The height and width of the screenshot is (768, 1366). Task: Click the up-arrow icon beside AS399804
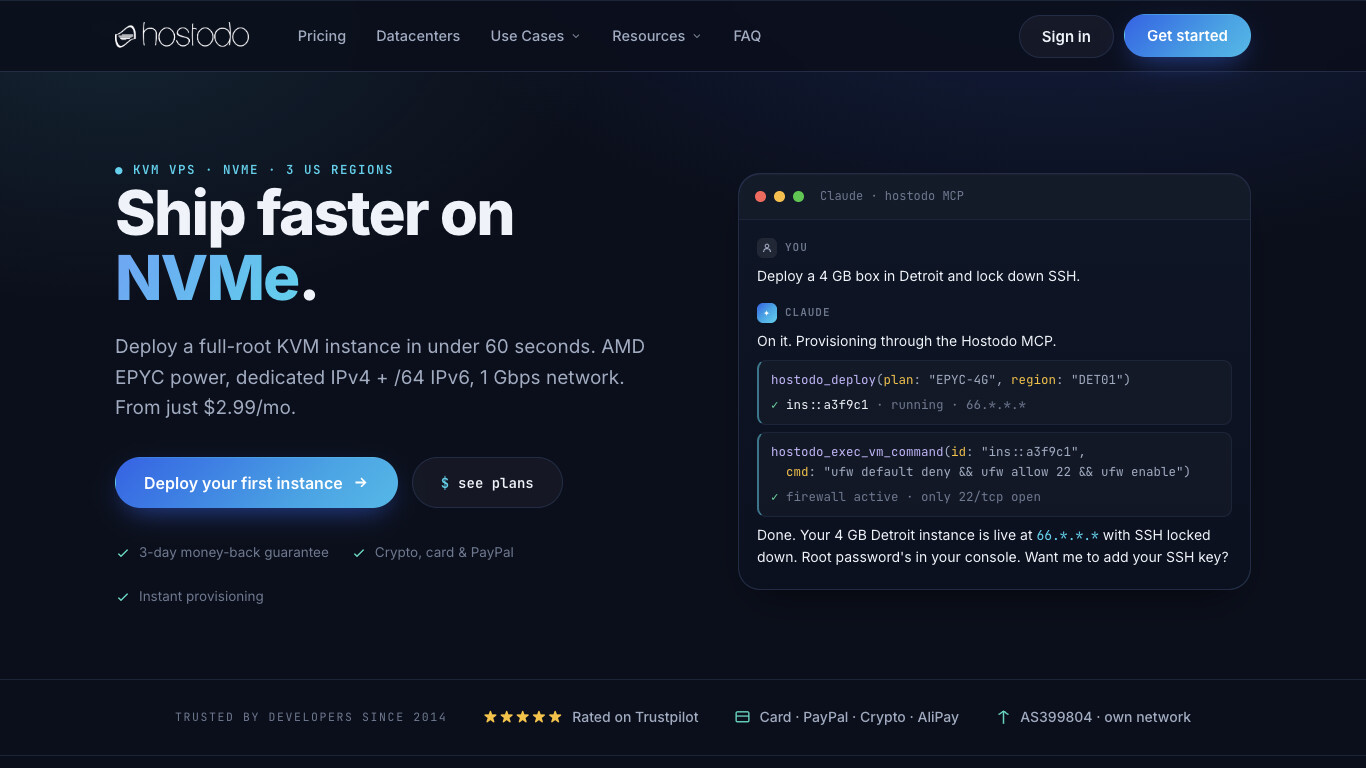[x=1003, y=717]
